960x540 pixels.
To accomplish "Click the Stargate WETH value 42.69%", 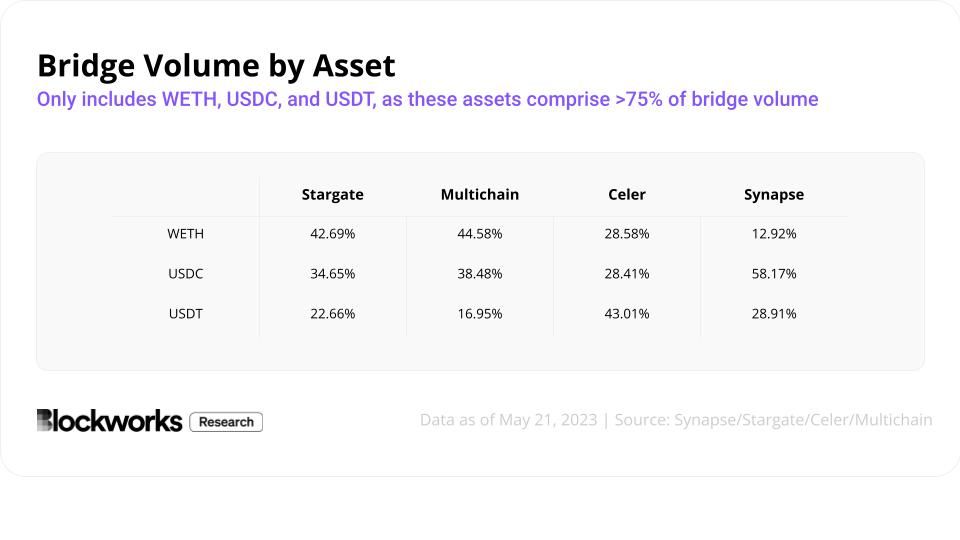I will click(332, 234).
